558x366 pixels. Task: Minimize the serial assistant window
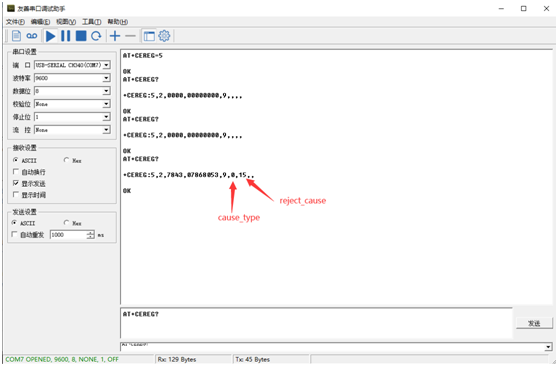coord(501,9)
